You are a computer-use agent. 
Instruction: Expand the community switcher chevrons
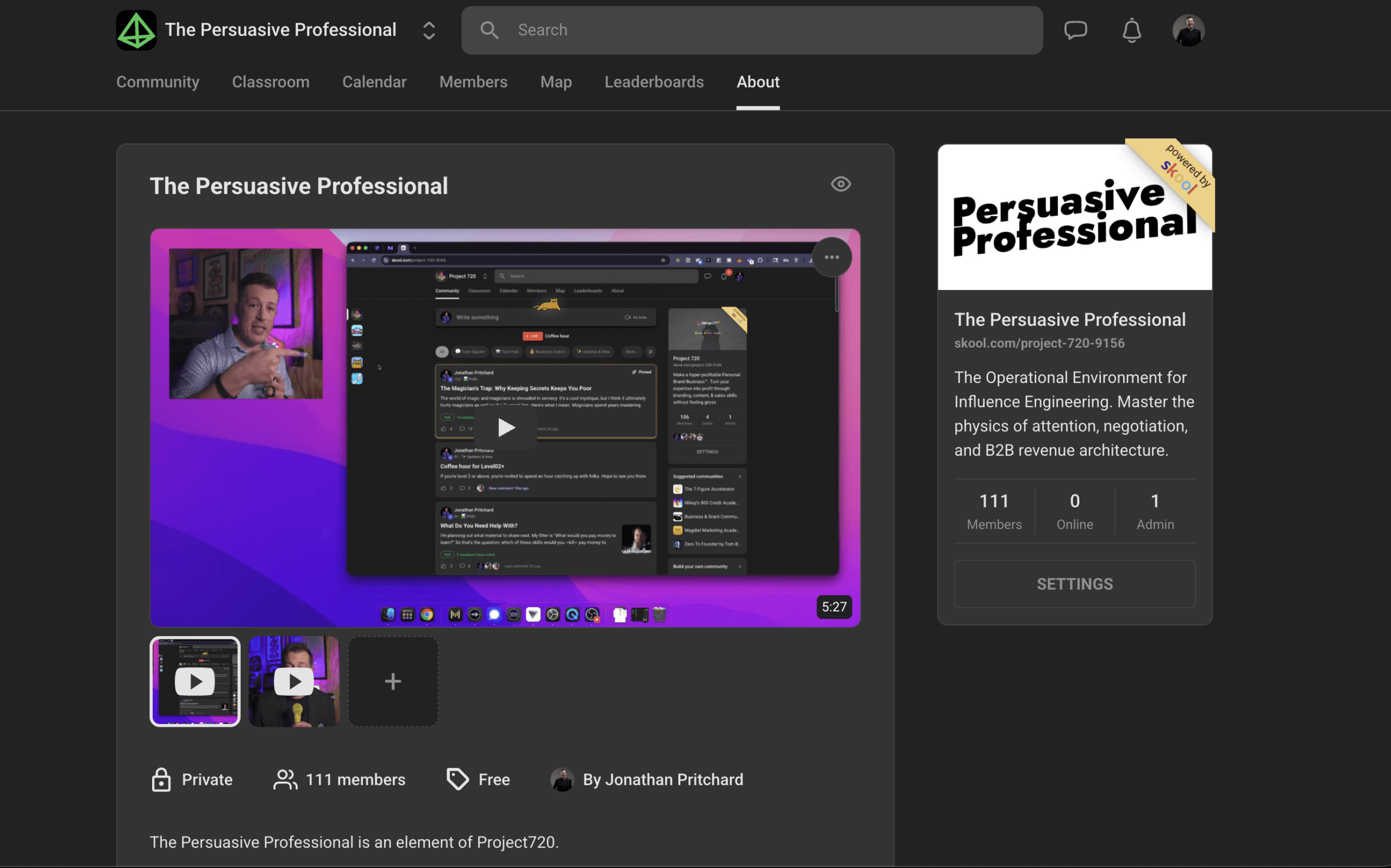429,30
